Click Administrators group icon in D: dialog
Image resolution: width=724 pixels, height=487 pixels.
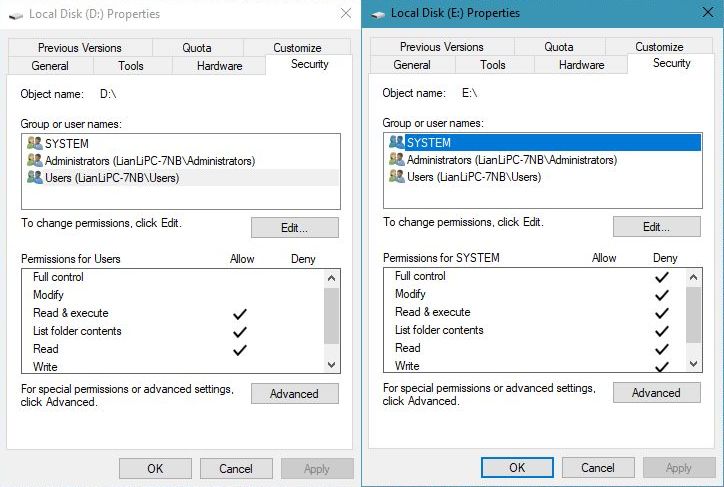tap(35, 160)
